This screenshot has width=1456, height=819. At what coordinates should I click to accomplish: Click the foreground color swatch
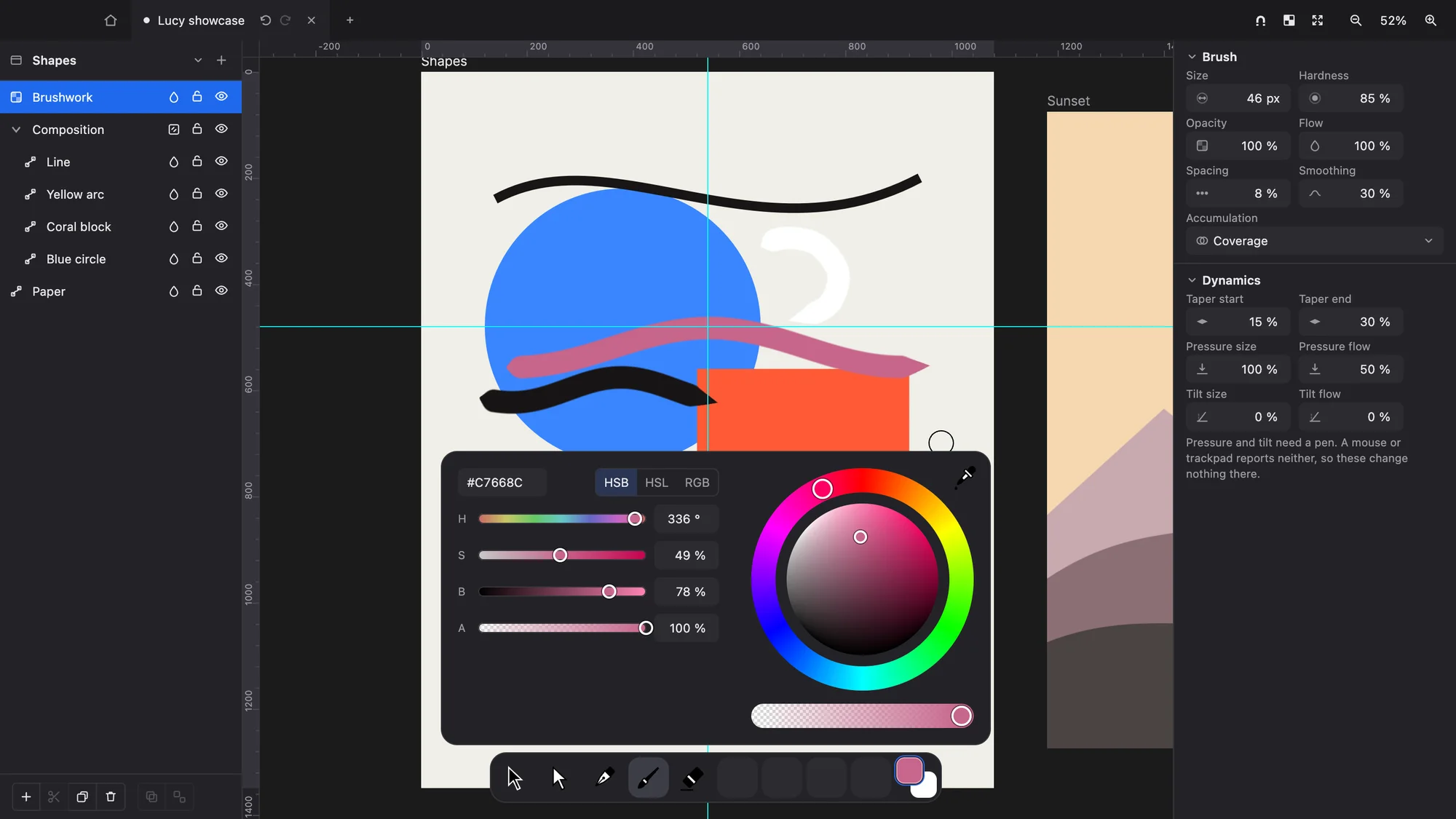[x=909, y=771]
